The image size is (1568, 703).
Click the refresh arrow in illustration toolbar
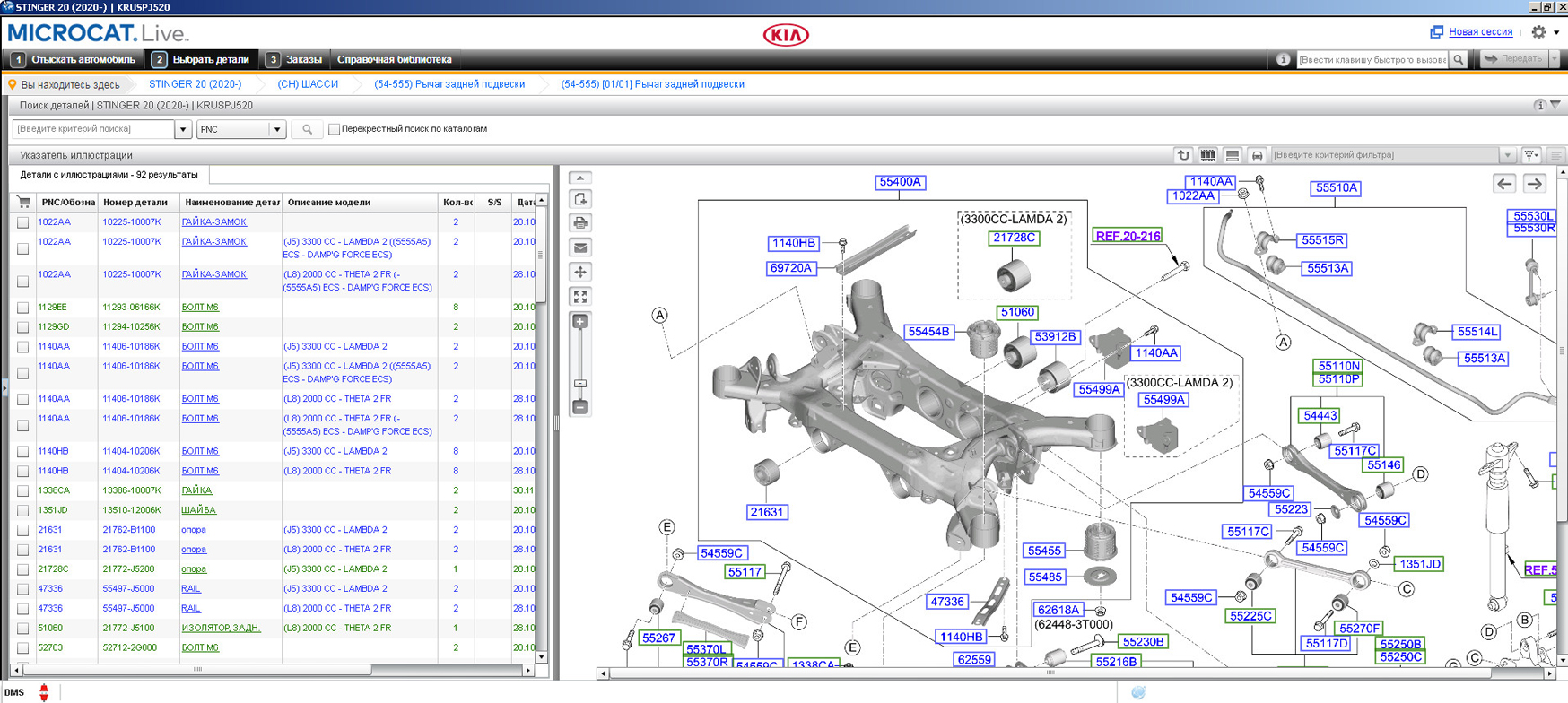pyautogui.click(x=1183, y=155)
